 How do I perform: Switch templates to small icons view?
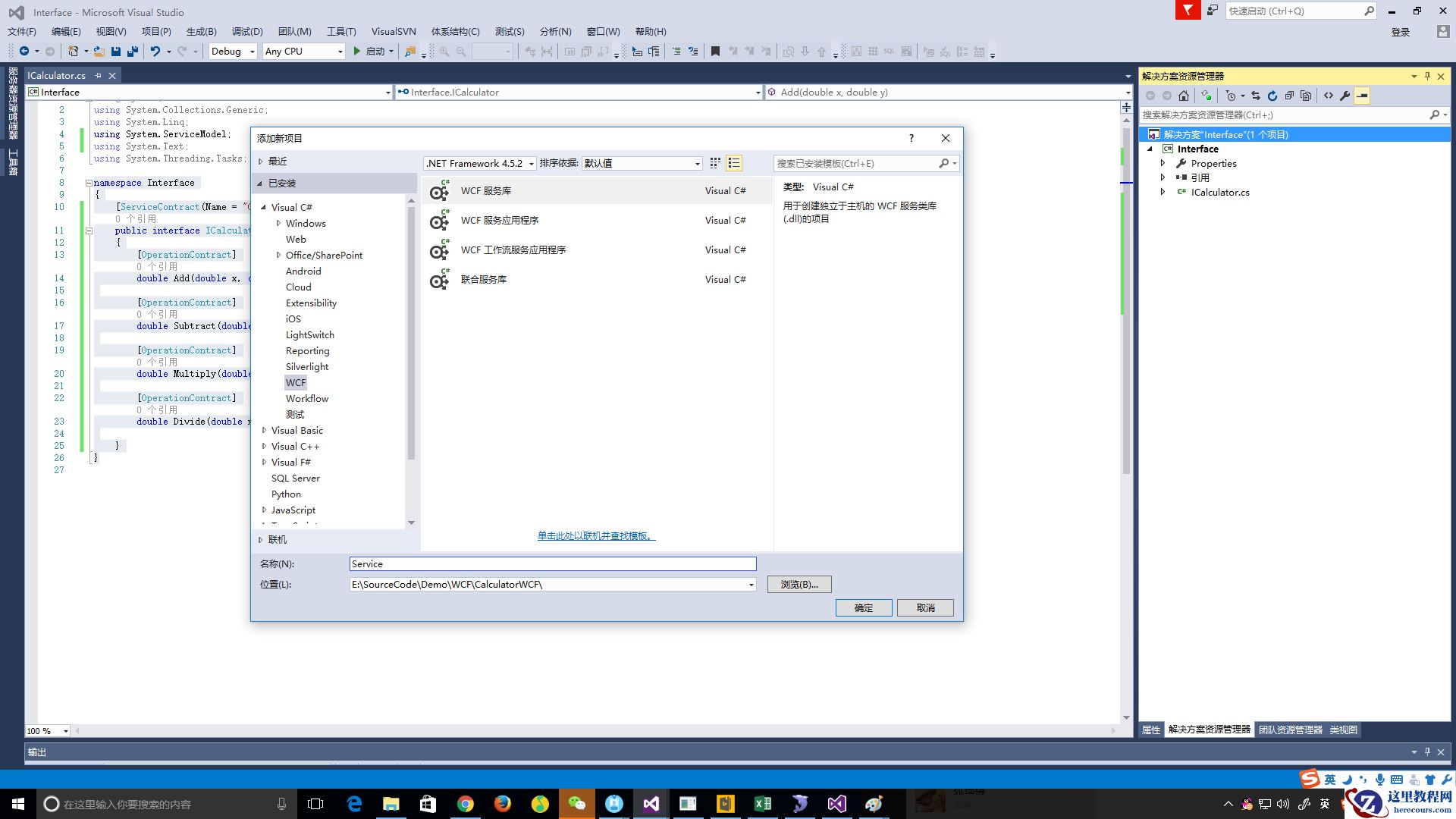tap(715, 163)
